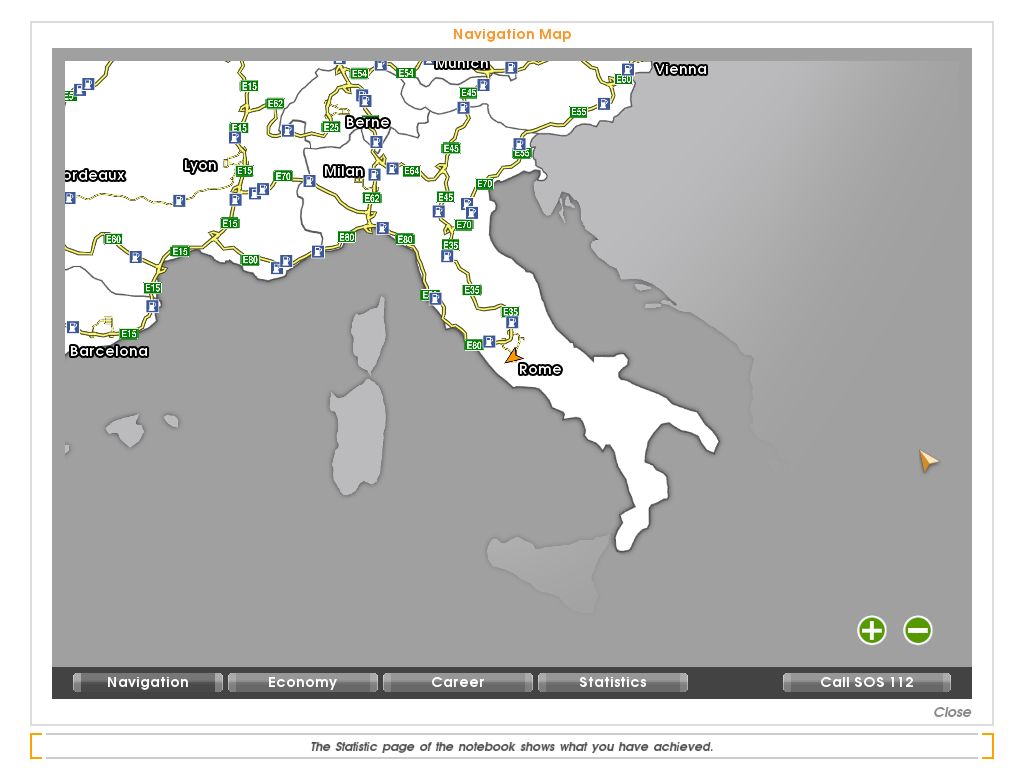Open the Navigation tab
The height and width of the screenshot is (768, 1024).
(x=148, y=682)
